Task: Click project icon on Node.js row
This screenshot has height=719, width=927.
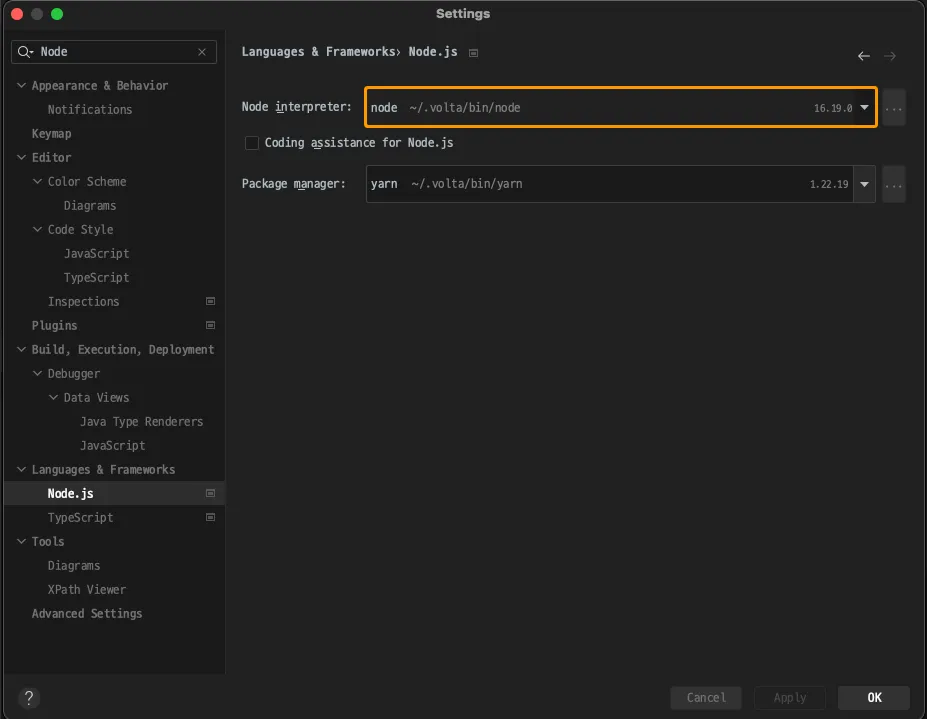Action: coord(210,493)
